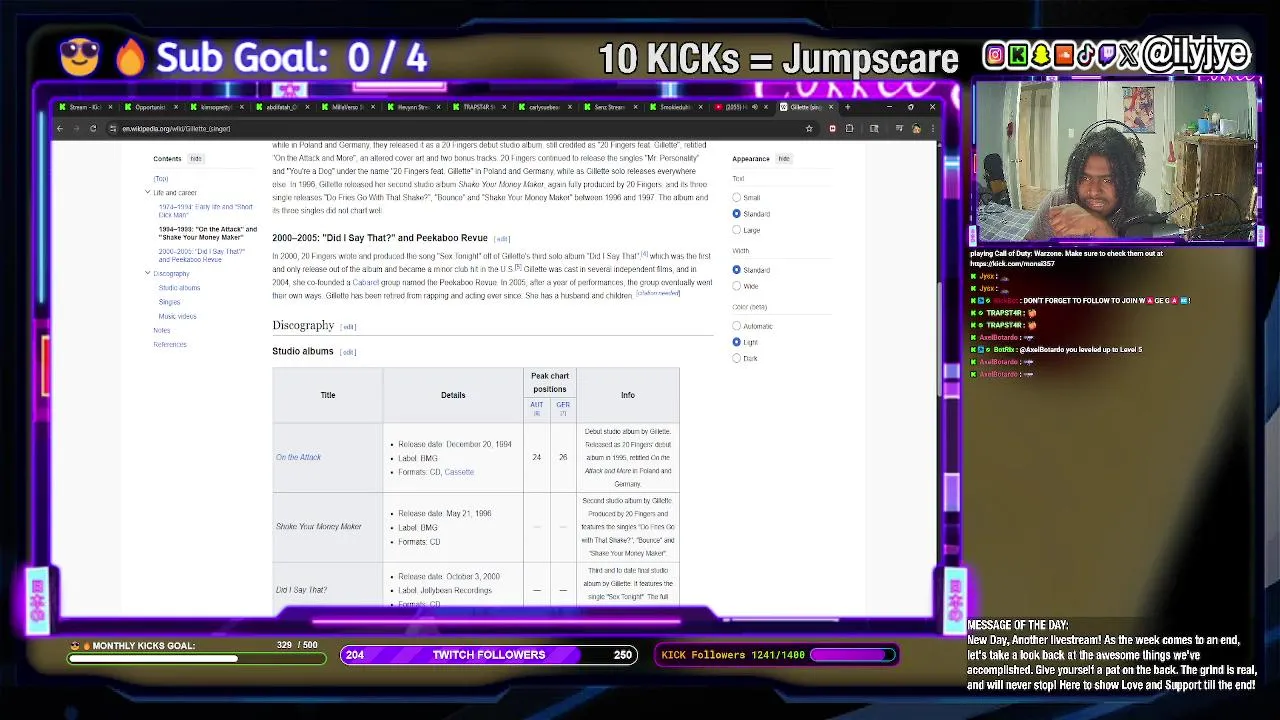Open the red extension icon in toolbar
Screen dimensions: 1280x720
[x=833, y=128]
